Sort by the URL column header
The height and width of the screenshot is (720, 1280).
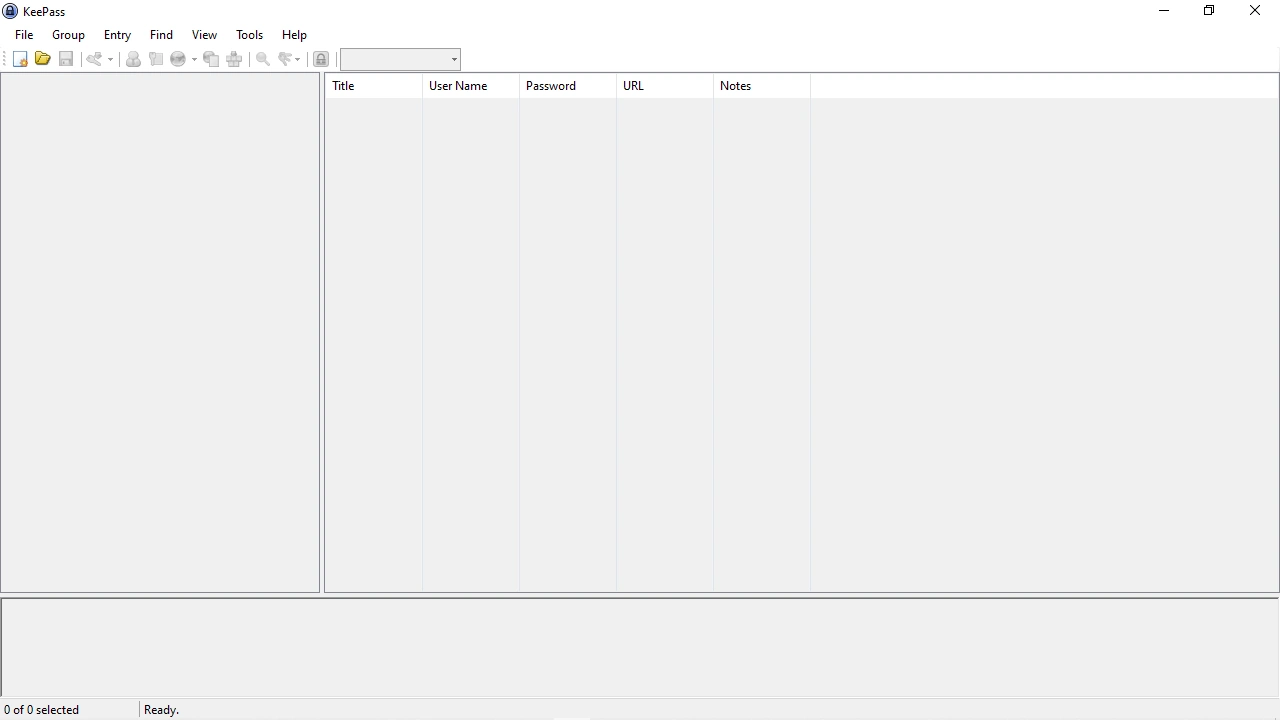[x=665, y=86]
